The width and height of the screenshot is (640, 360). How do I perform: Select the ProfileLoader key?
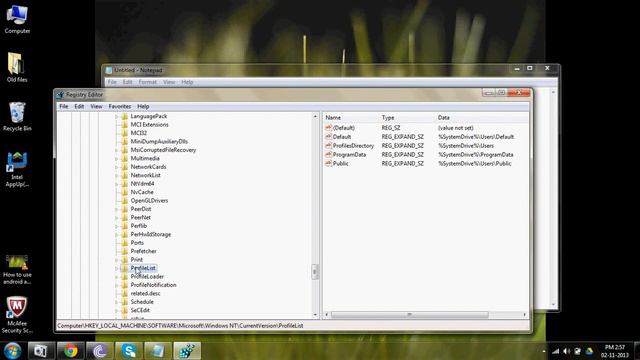(147, 277)
